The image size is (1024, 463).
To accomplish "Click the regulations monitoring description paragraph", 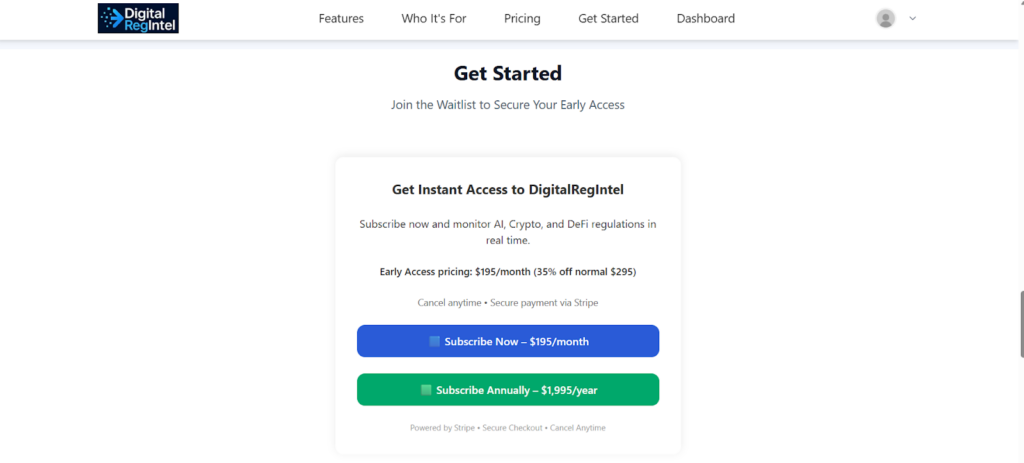I will tap(508, 232).
